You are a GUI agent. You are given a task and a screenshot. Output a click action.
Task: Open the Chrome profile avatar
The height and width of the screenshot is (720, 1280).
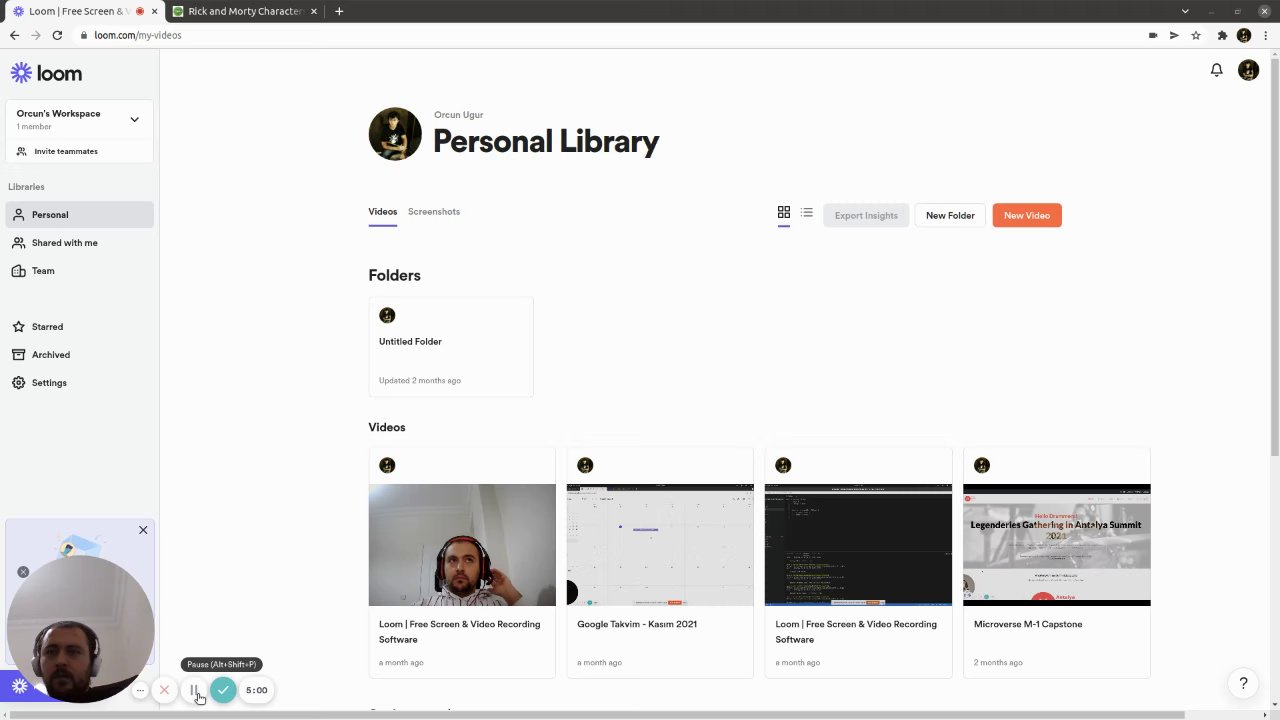(1244, 35)
